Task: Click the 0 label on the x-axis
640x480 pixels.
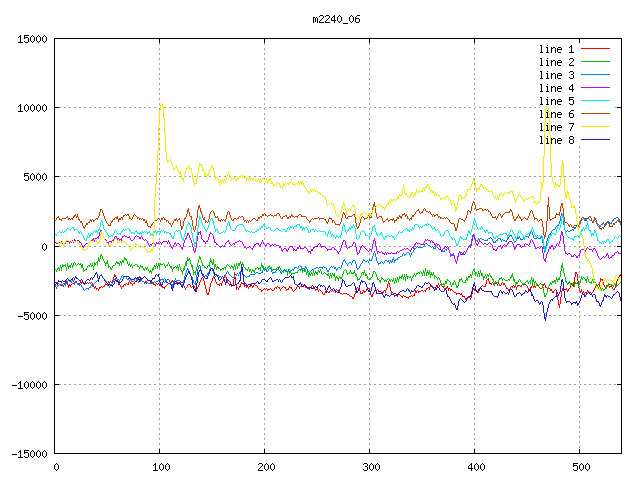Action: pos(56,467)
